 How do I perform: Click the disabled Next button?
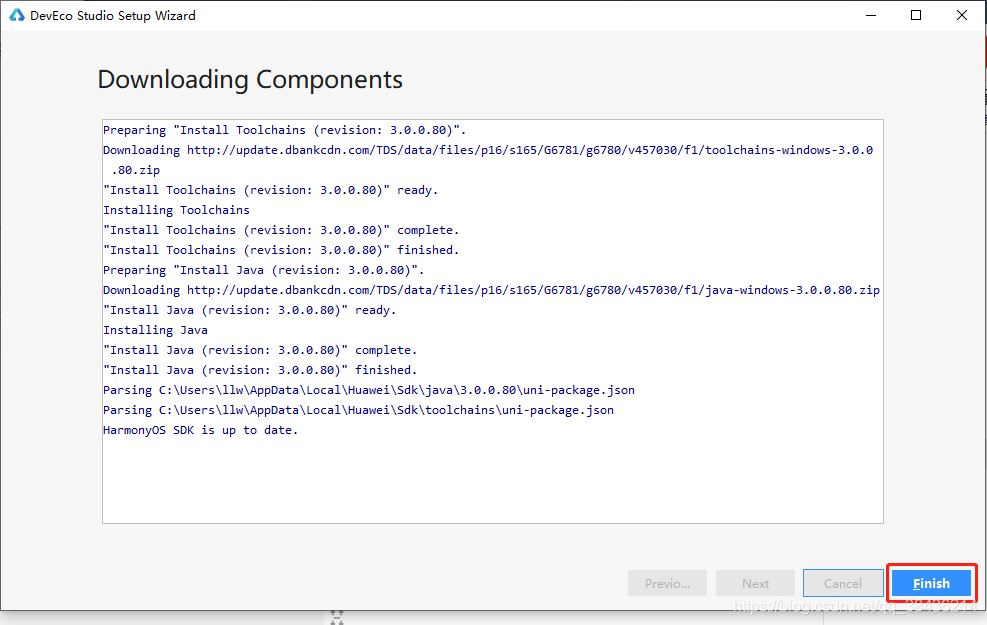(755, 583)
